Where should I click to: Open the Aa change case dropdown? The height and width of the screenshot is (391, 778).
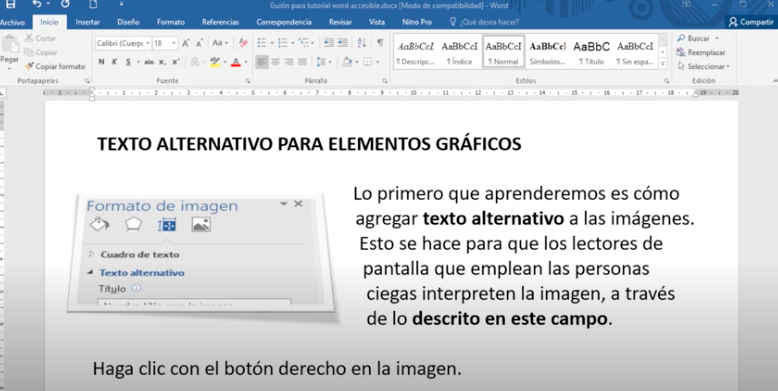220,43
